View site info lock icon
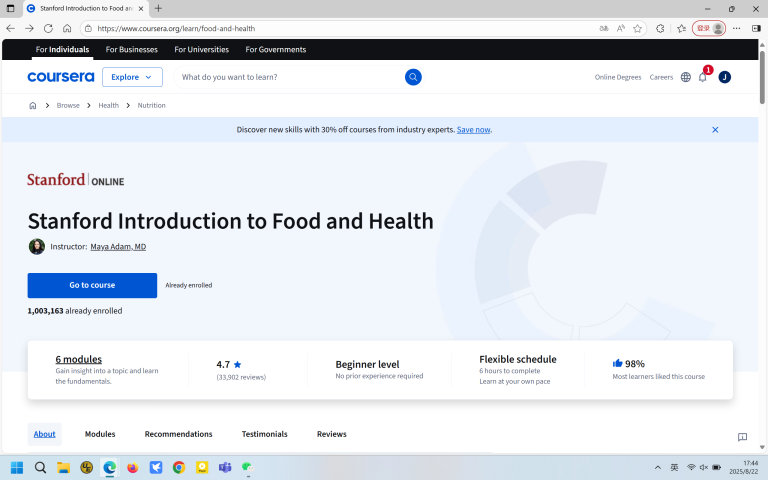The width and height of the screenshot is (768, 480). tap(88, 28)
